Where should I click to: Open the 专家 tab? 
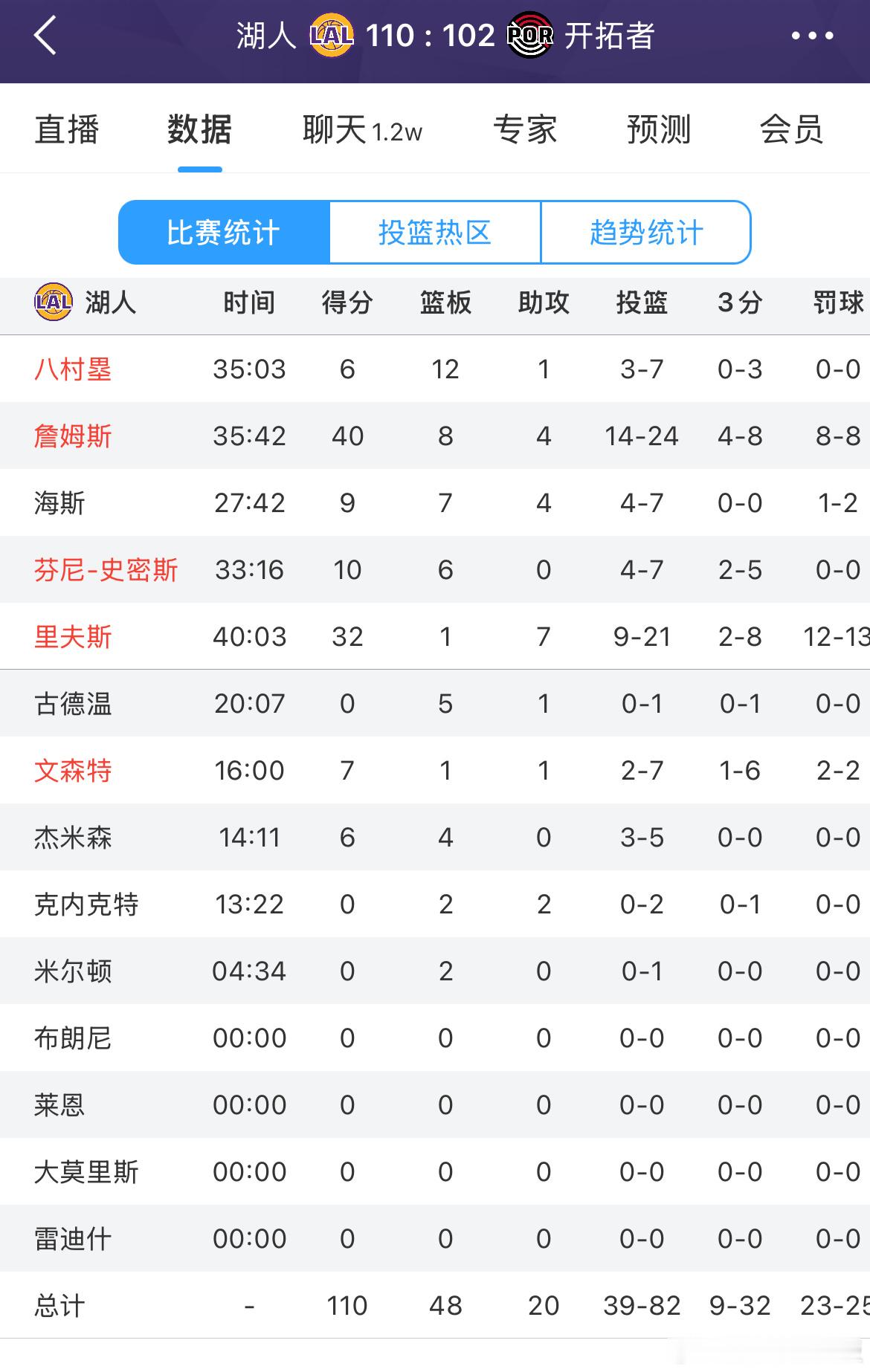tap(525, 129)
